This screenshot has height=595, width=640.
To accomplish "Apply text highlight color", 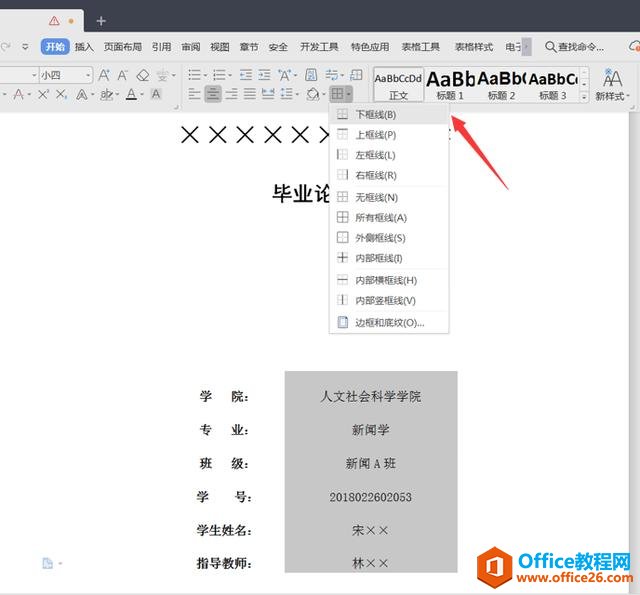I will pos(106,95).
